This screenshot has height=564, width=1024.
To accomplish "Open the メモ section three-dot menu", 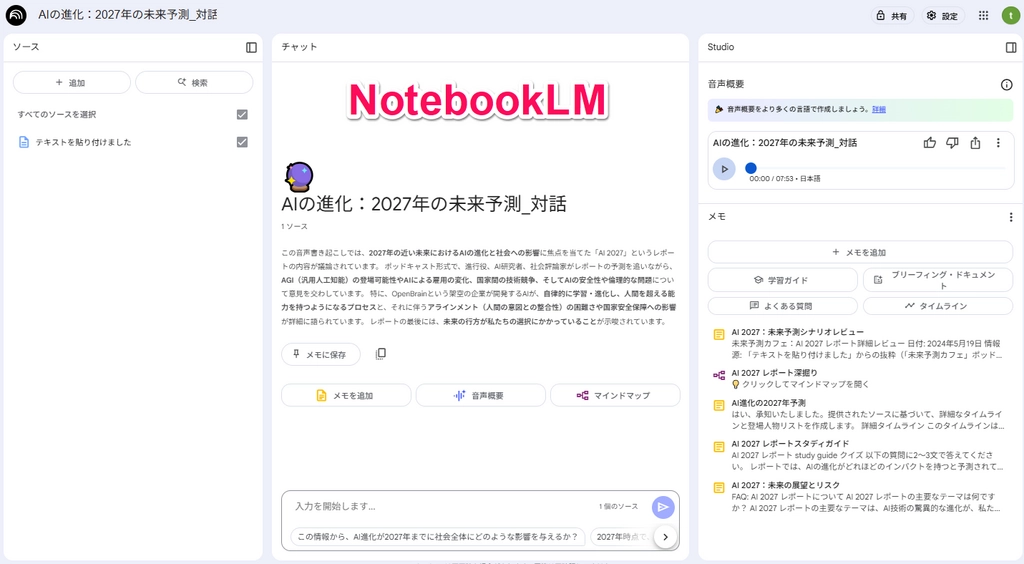I will click(1010, 217).
